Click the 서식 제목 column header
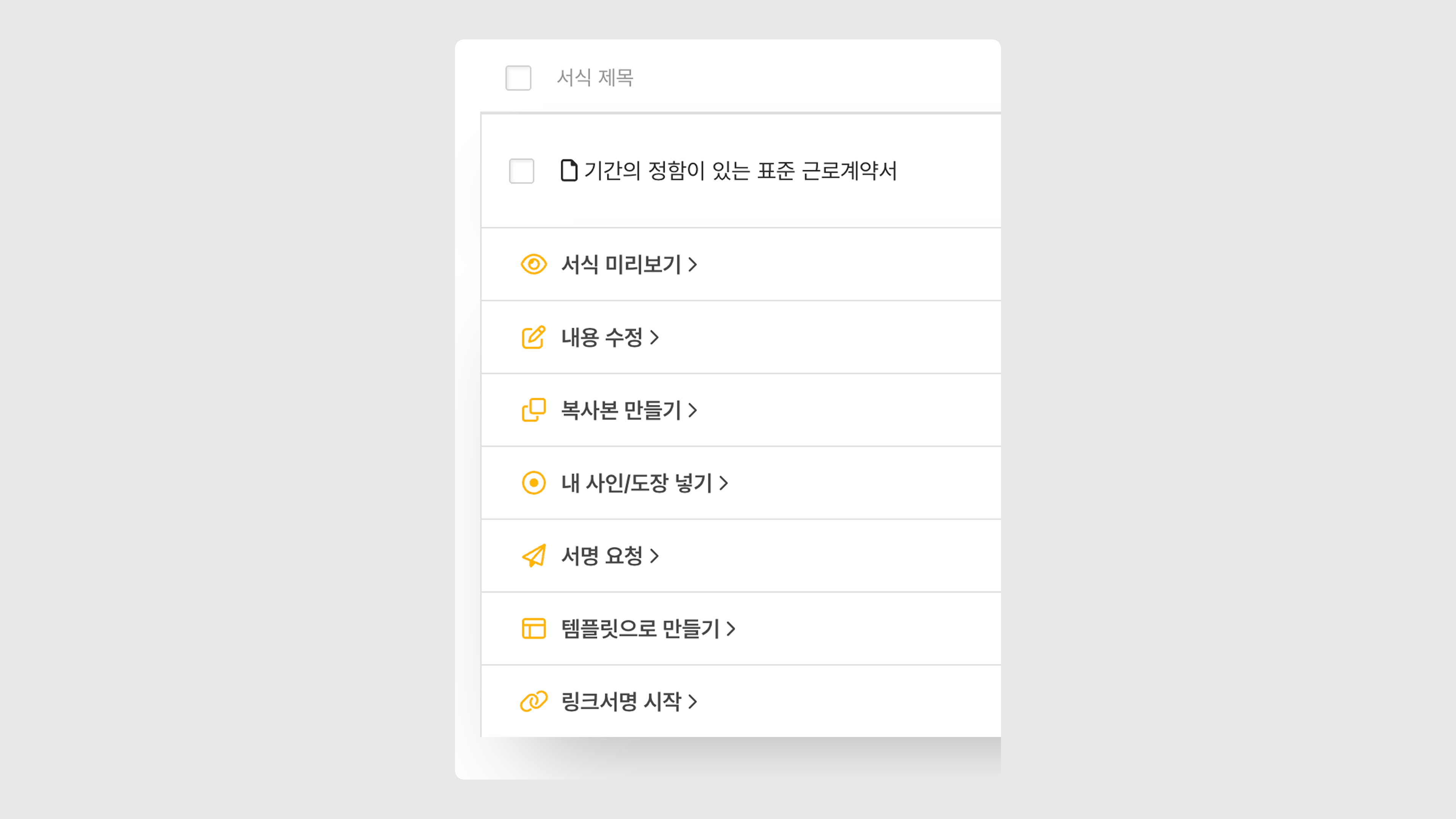This screenshot has width=1456, height=819. 595,78
